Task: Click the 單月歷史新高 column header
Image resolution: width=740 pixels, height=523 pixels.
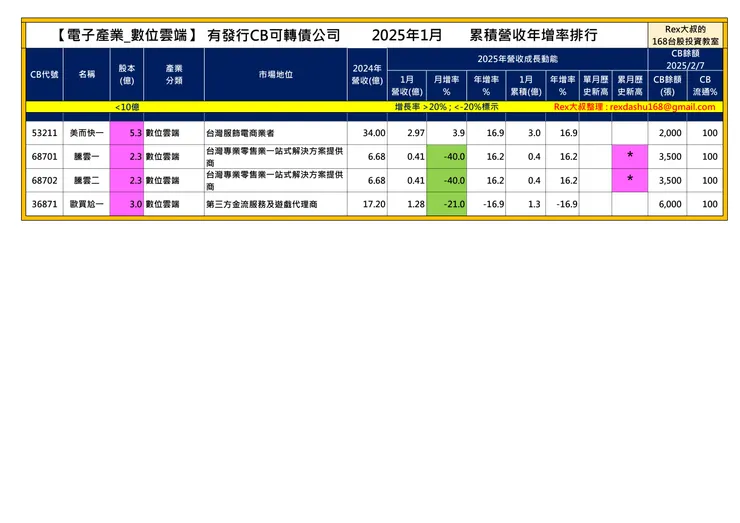Action: point(596,85)
